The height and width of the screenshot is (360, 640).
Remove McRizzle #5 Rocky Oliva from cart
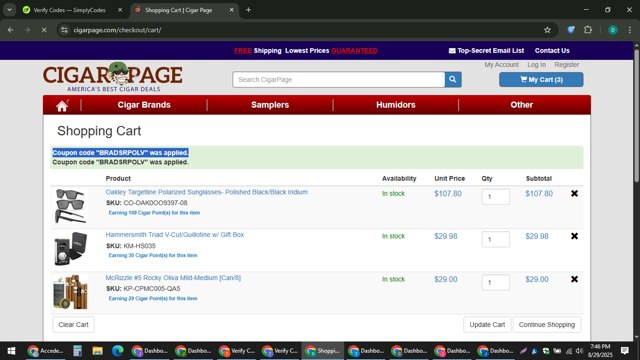coord(574,279)
